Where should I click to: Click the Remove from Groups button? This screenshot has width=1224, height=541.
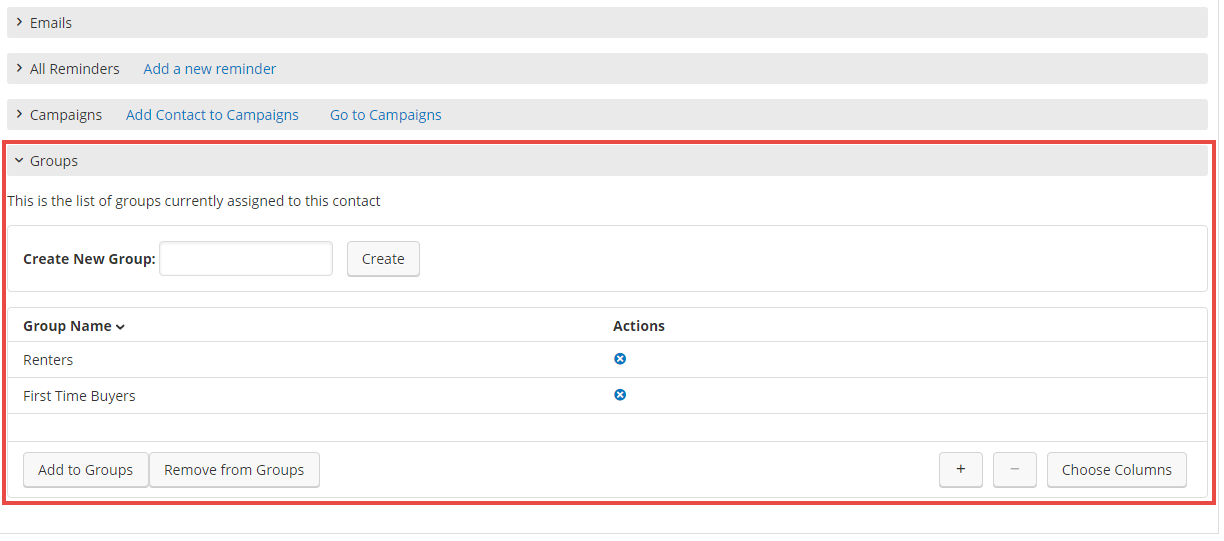point(234,470)
